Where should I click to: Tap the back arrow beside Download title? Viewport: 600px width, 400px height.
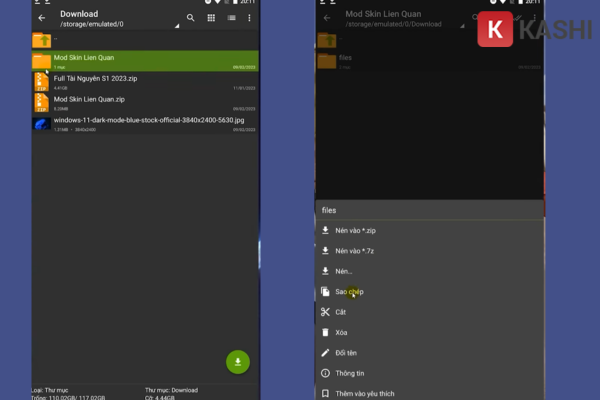point(41,18)
